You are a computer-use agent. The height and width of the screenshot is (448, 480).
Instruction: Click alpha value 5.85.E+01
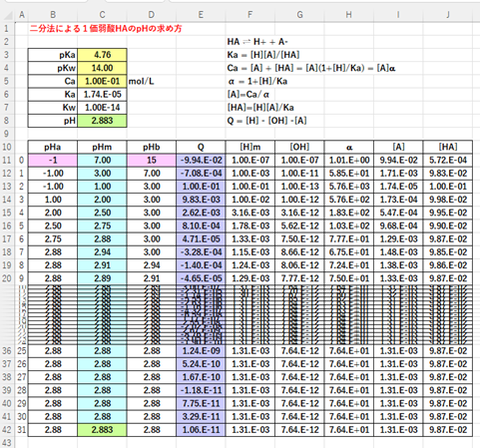349,173
